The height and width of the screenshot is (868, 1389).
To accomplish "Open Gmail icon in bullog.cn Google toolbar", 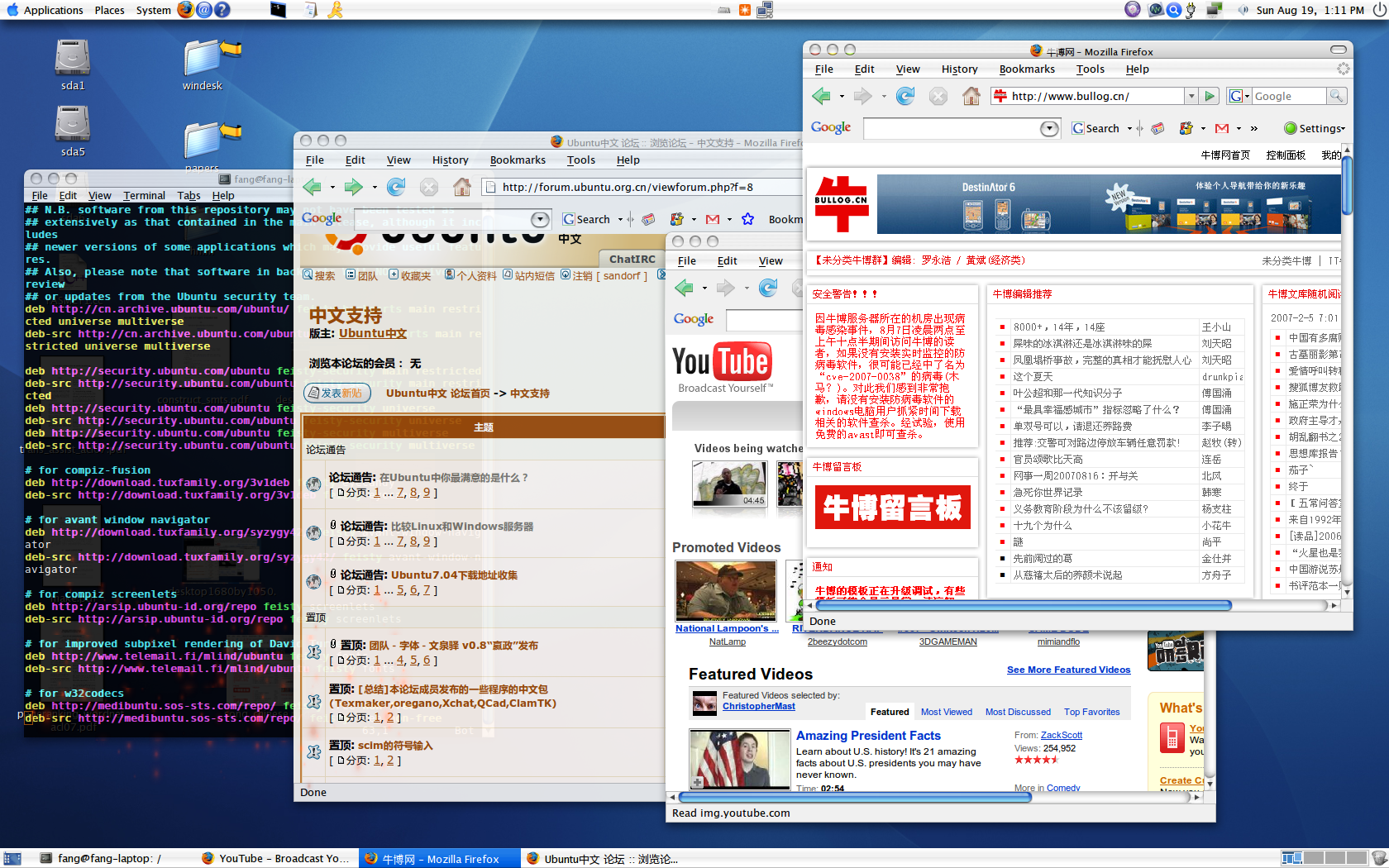I will point(1222,128).
